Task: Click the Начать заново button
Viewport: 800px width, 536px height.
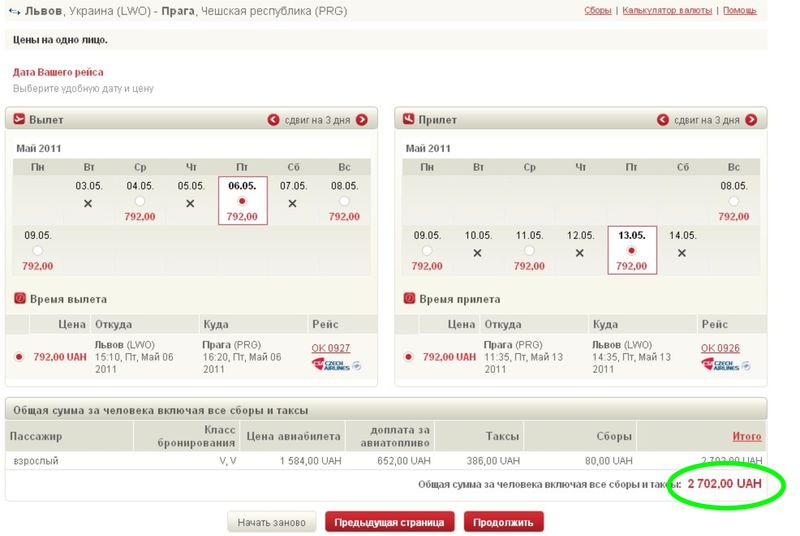Action: [271, 522]
